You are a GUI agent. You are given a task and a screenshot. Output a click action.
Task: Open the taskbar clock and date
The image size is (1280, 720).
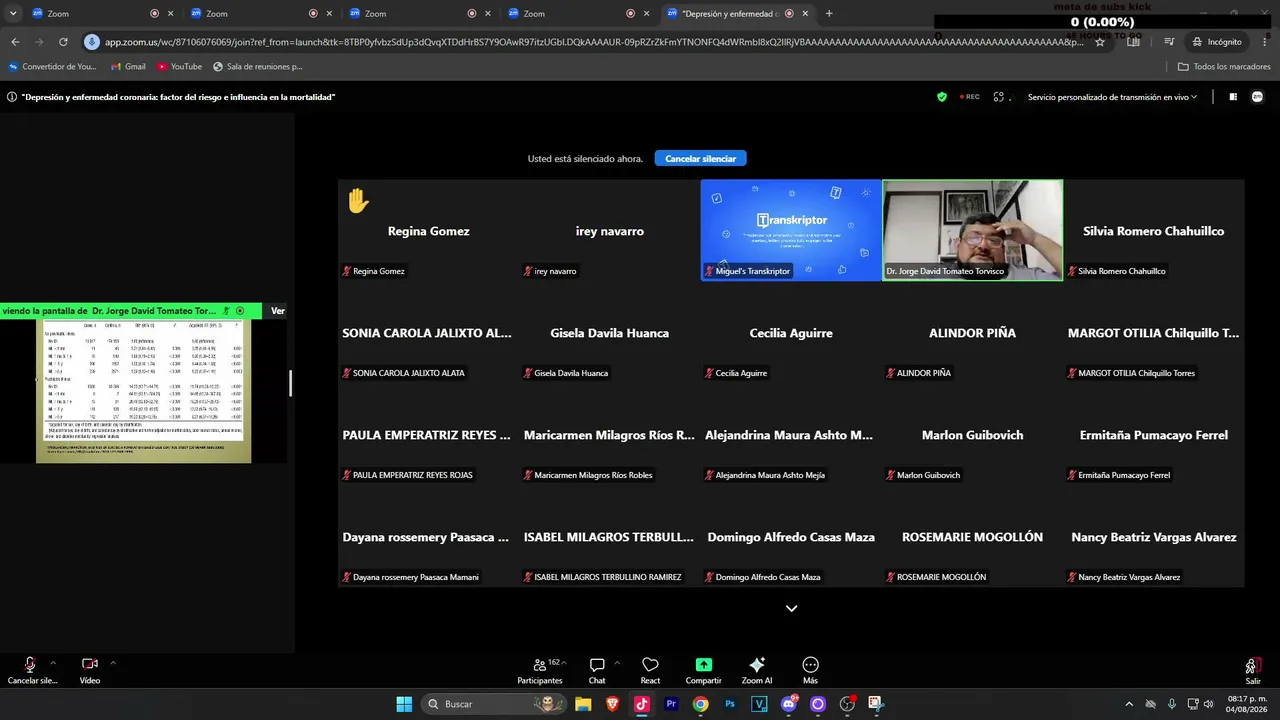point(1245,704)
